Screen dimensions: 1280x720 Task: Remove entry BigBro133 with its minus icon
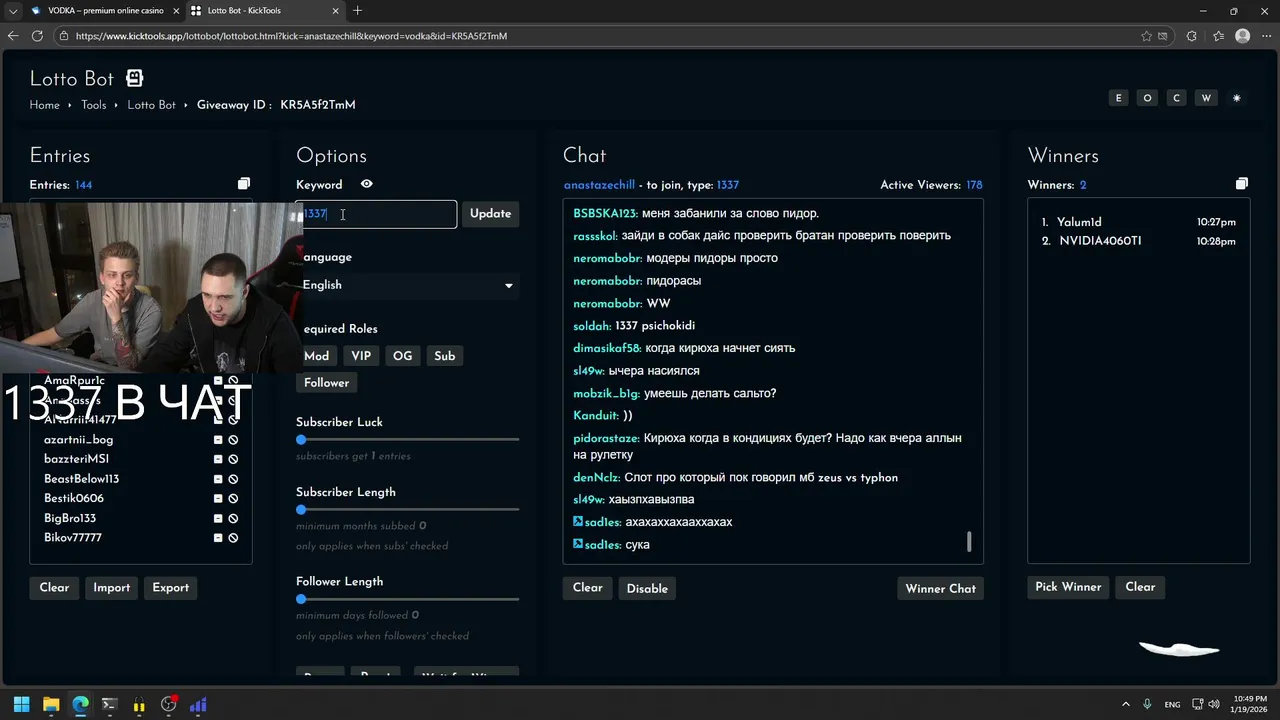coord(218,518)
